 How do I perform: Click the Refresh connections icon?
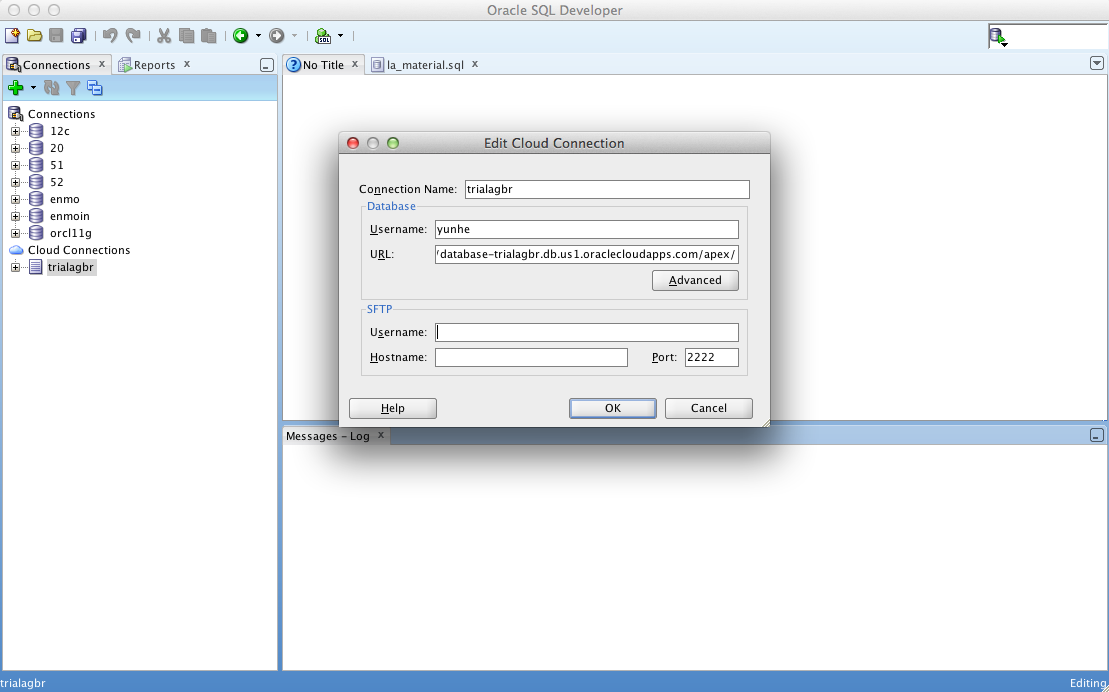pos(51,88)
